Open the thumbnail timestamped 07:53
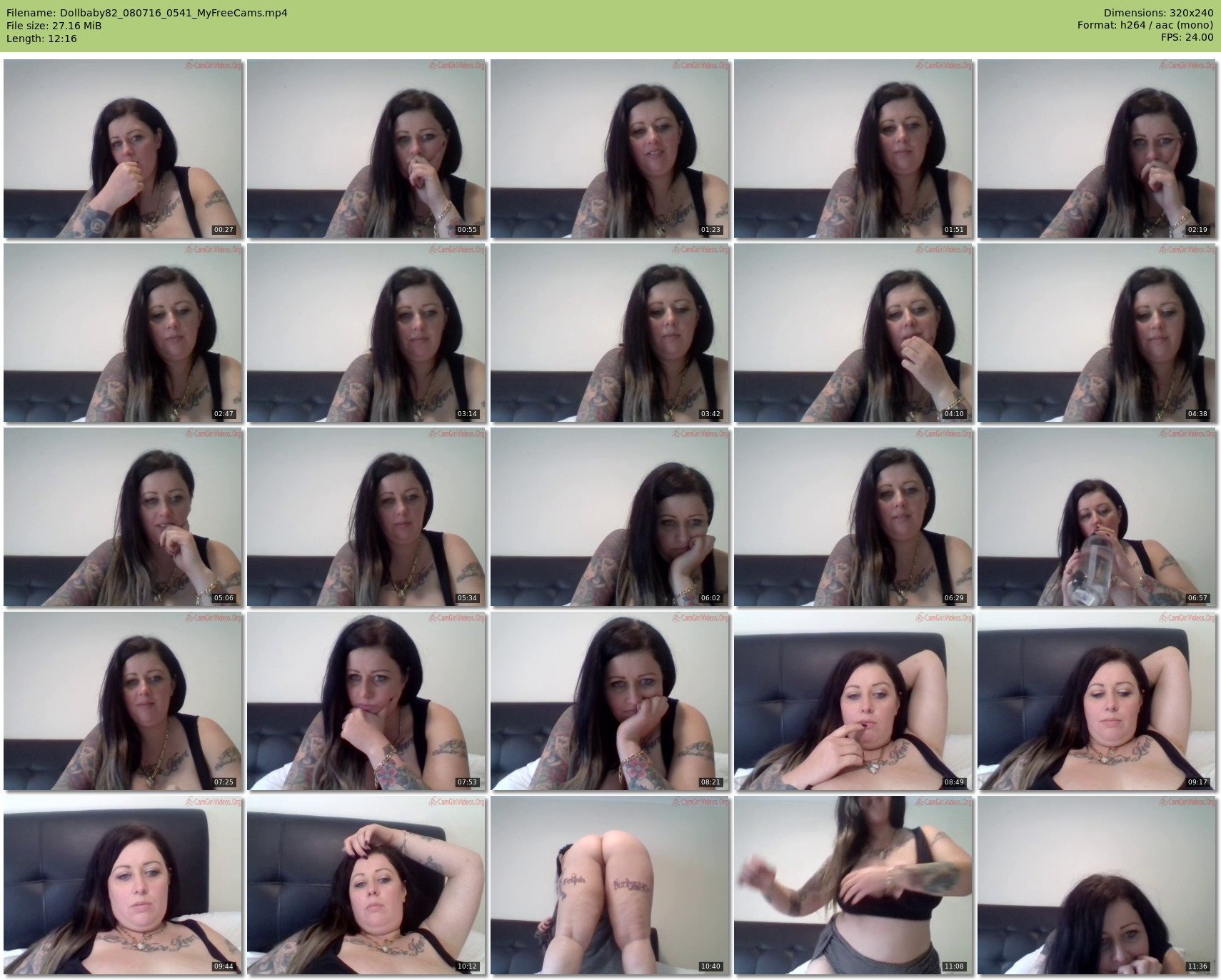This screenshot has width=1221, height=980. point(366,701)
